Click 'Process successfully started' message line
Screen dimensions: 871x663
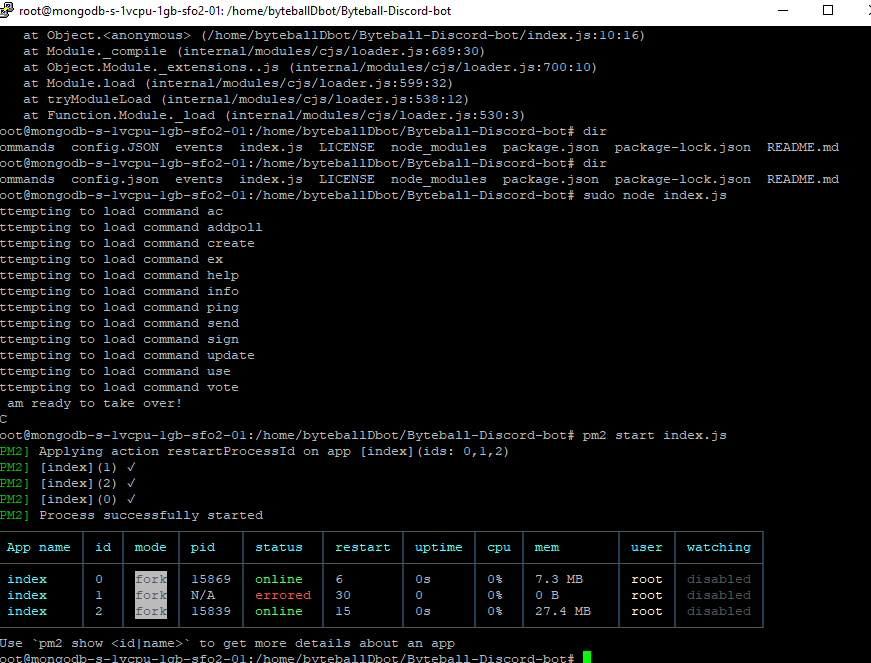[151, 515]
